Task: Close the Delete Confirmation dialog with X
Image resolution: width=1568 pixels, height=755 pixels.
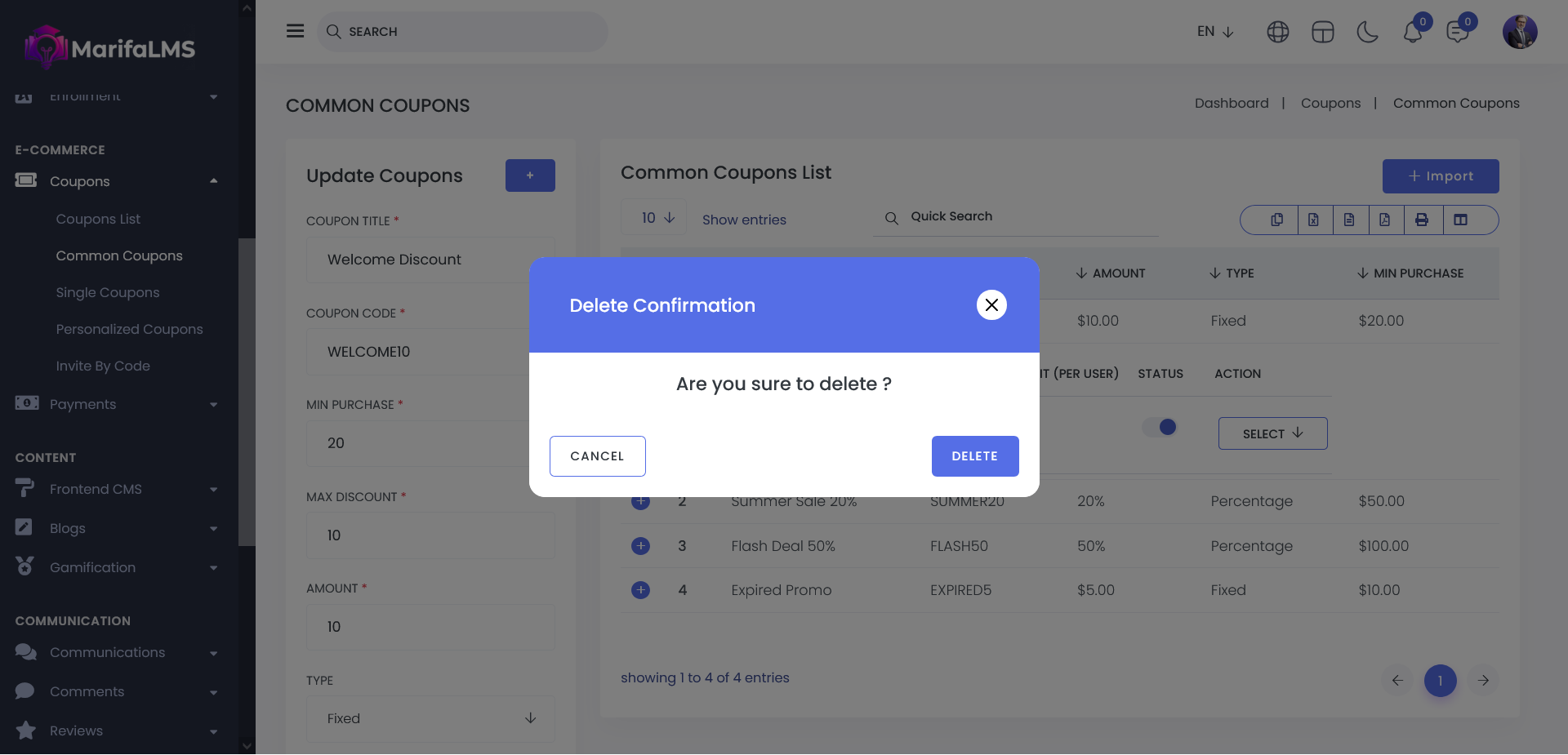Action: pos(991,305)
